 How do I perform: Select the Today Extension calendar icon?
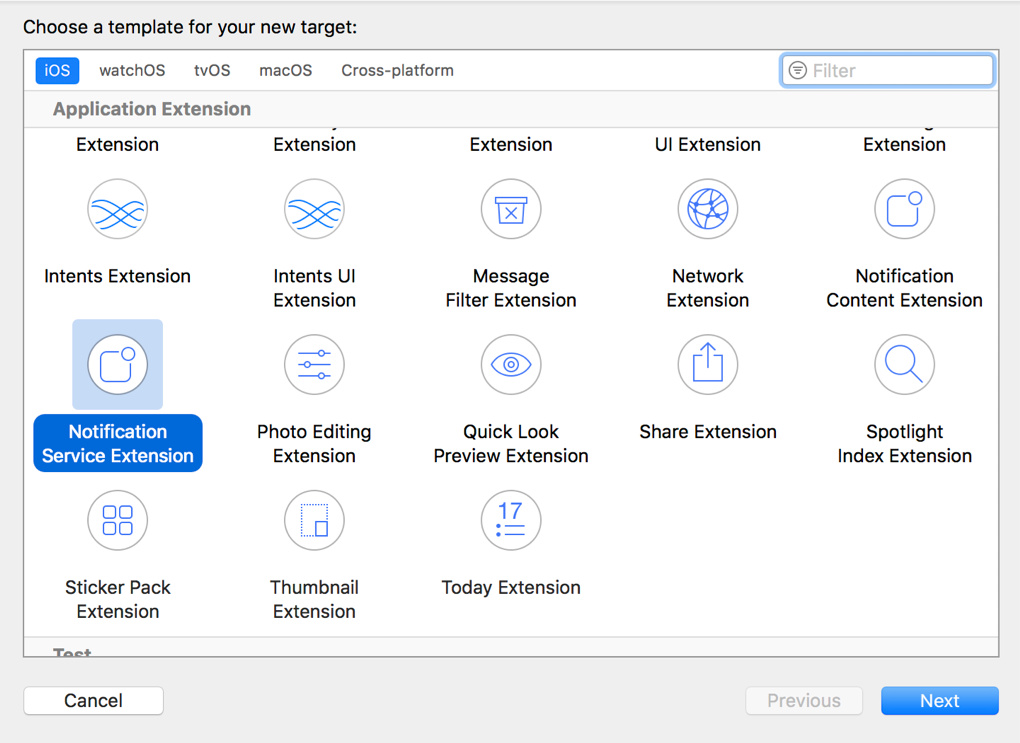[511, 521]
